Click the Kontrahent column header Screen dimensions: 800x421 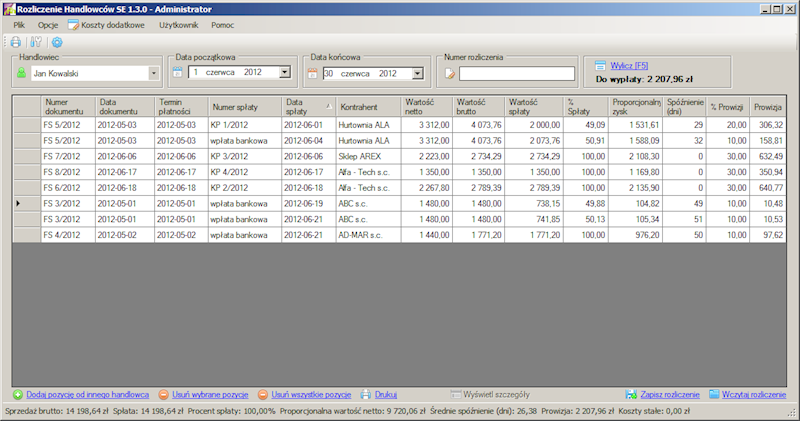coord(368,107)
